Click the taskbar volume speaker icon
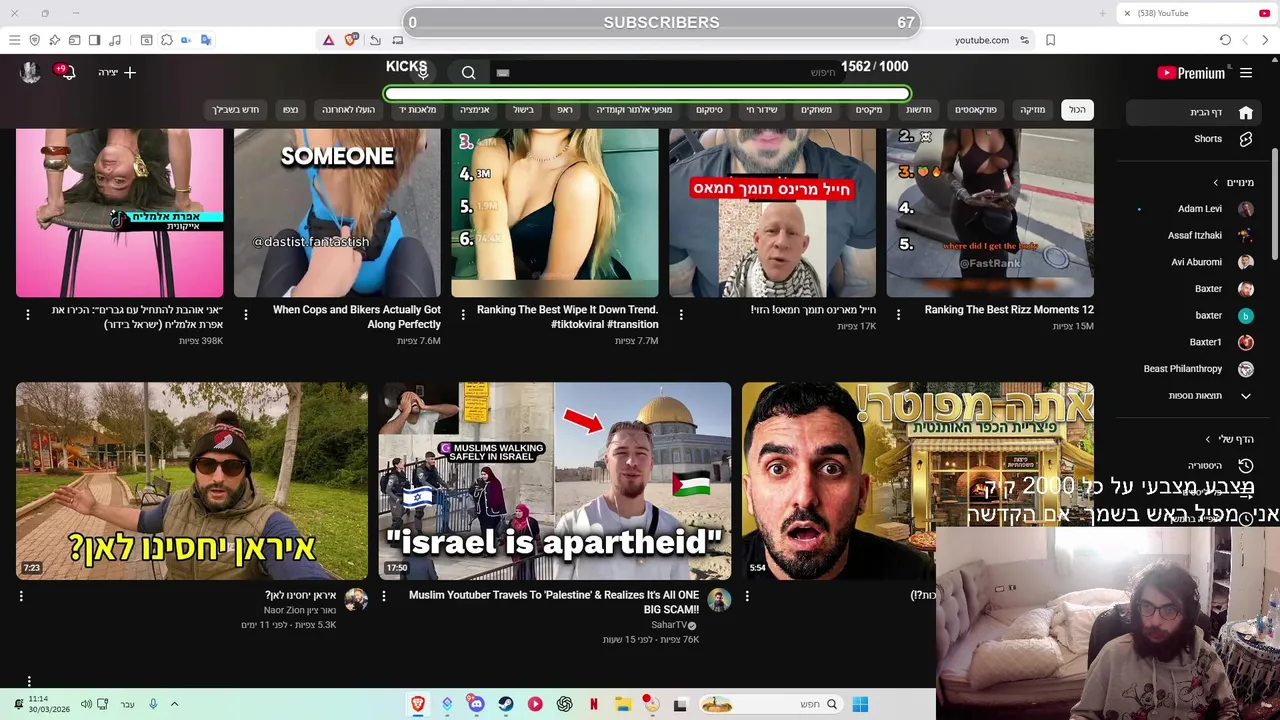 tap(86, 704)
